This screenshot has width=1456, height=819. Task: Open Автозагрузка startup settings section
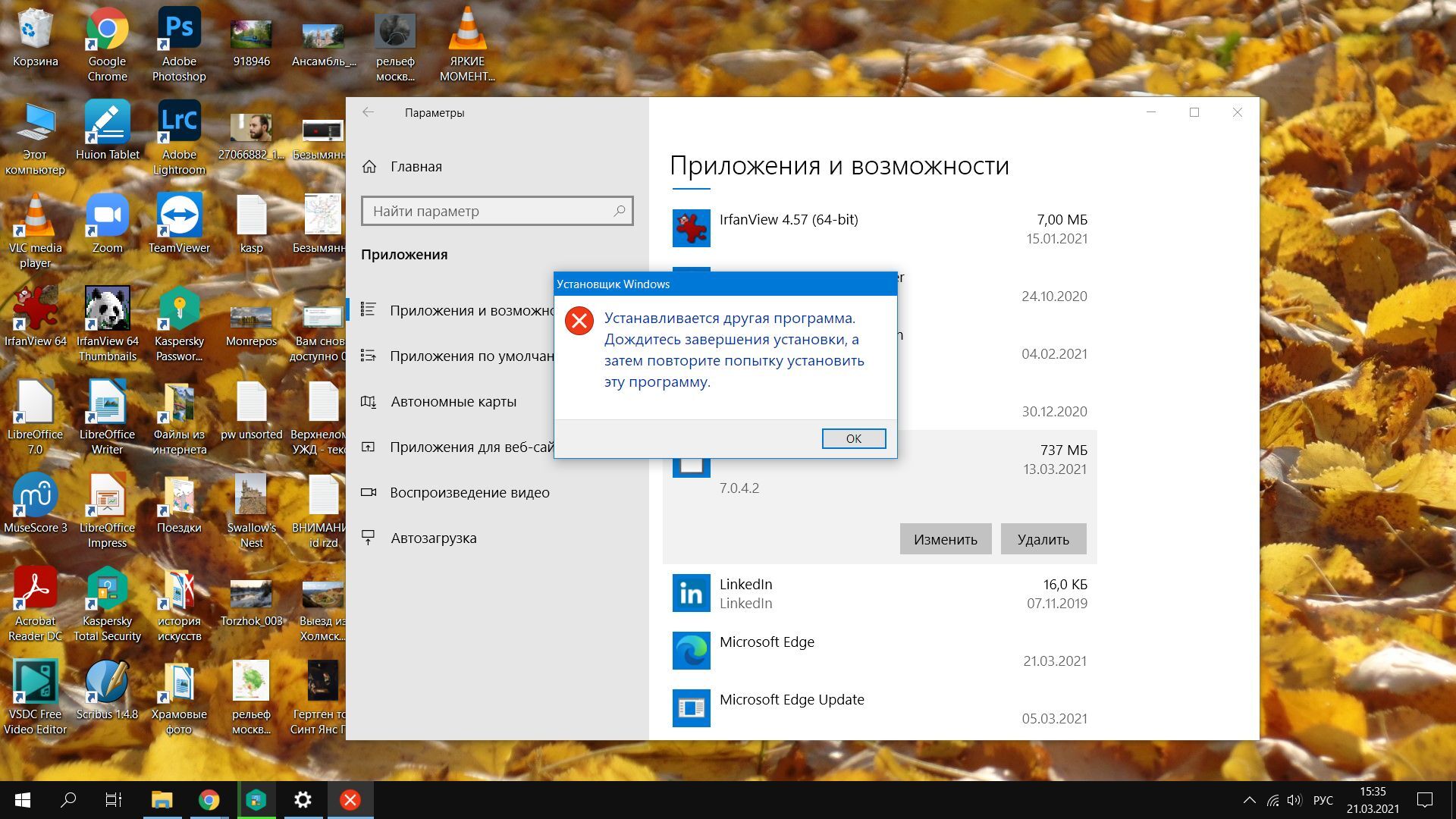pyautogui.click(x=433, y=538)
